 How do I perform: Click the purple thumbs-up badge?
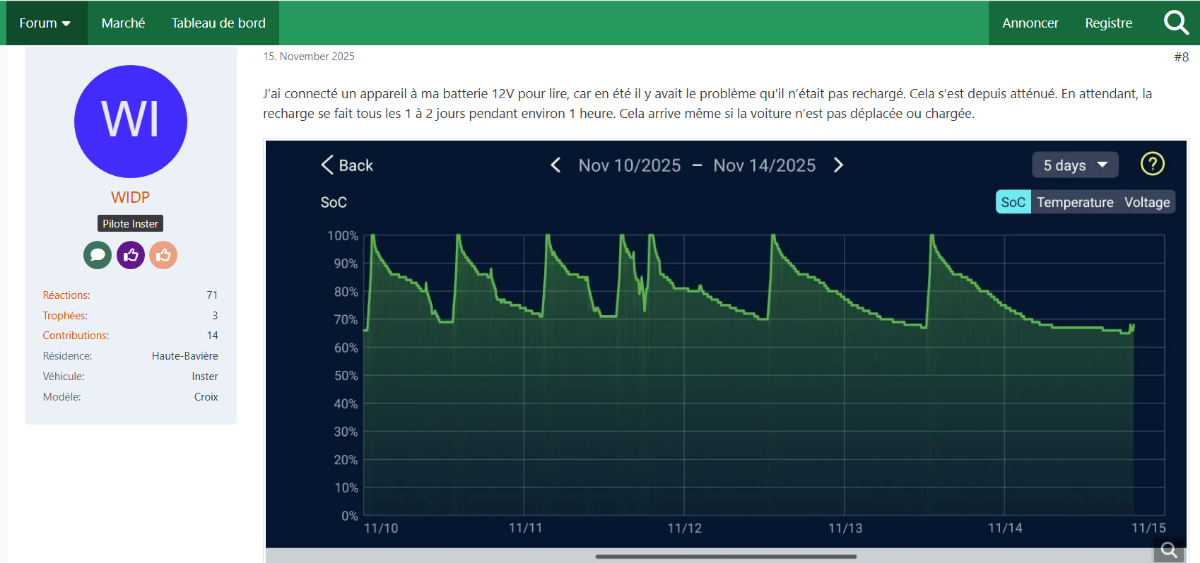(x=131, y=255)
